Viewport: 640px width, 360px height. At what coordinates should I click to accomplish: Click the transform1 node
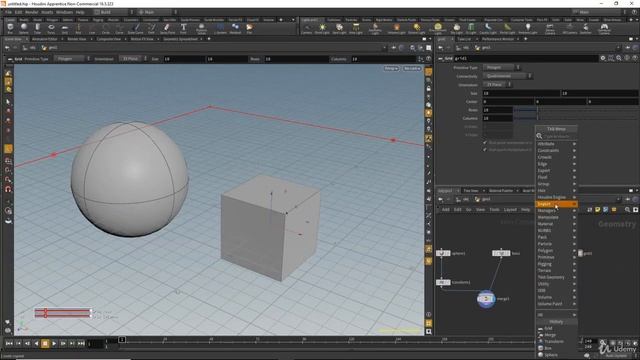pyautogui.click(x=443, y=282)
